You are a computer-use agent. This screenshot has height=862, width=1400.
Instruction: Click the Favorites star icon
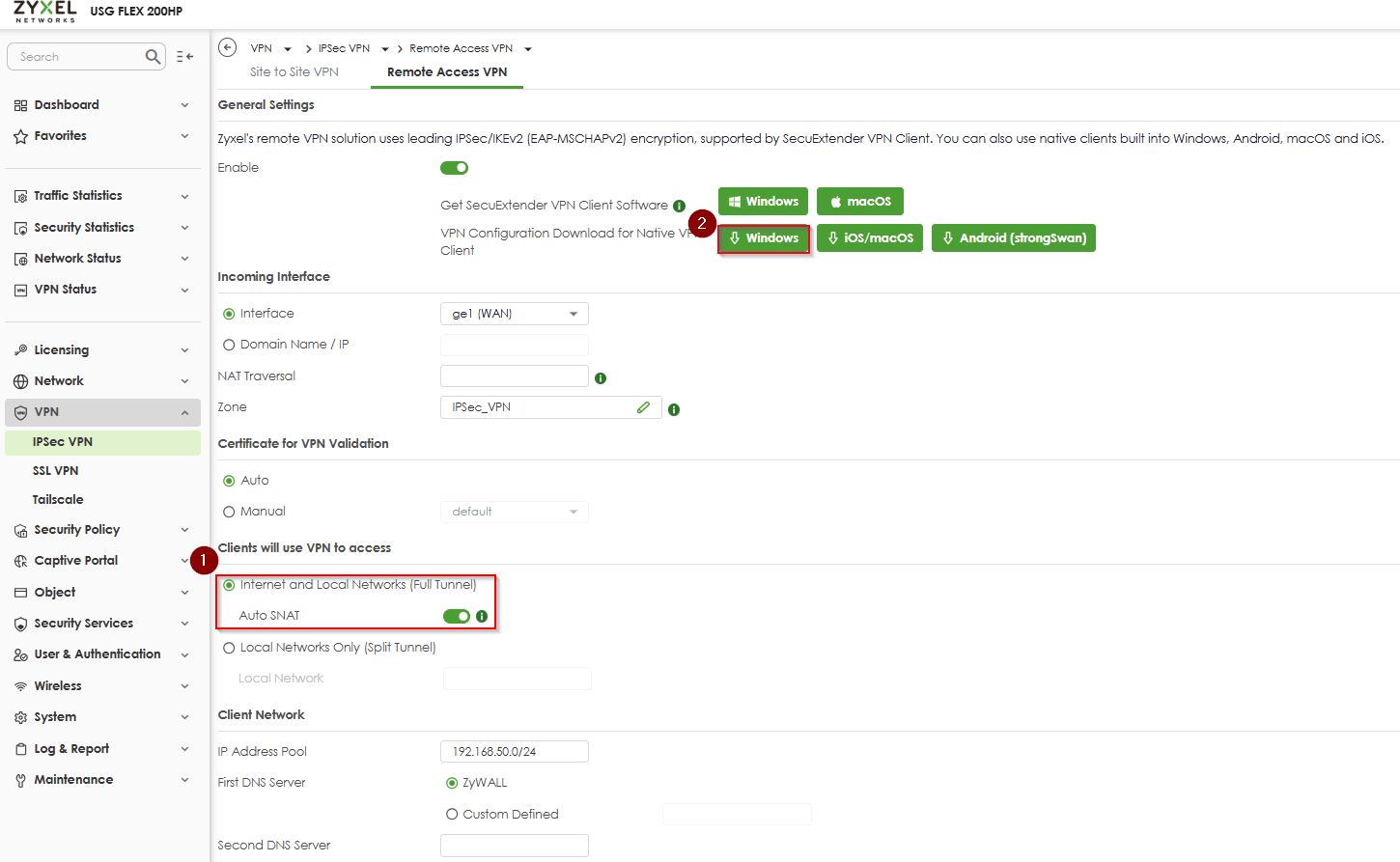point(20,136)
